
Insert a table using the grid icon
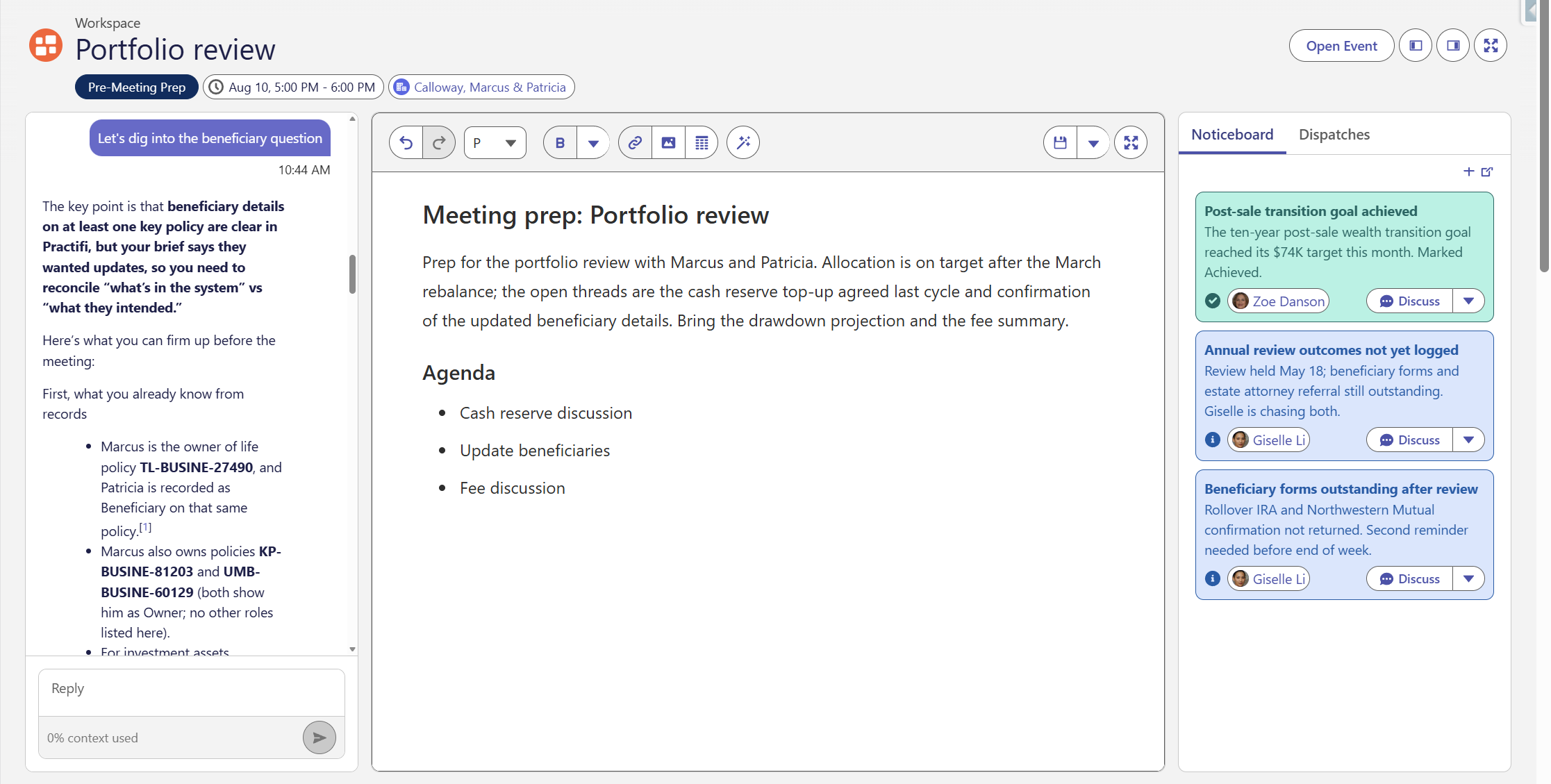tap(702, 143)
